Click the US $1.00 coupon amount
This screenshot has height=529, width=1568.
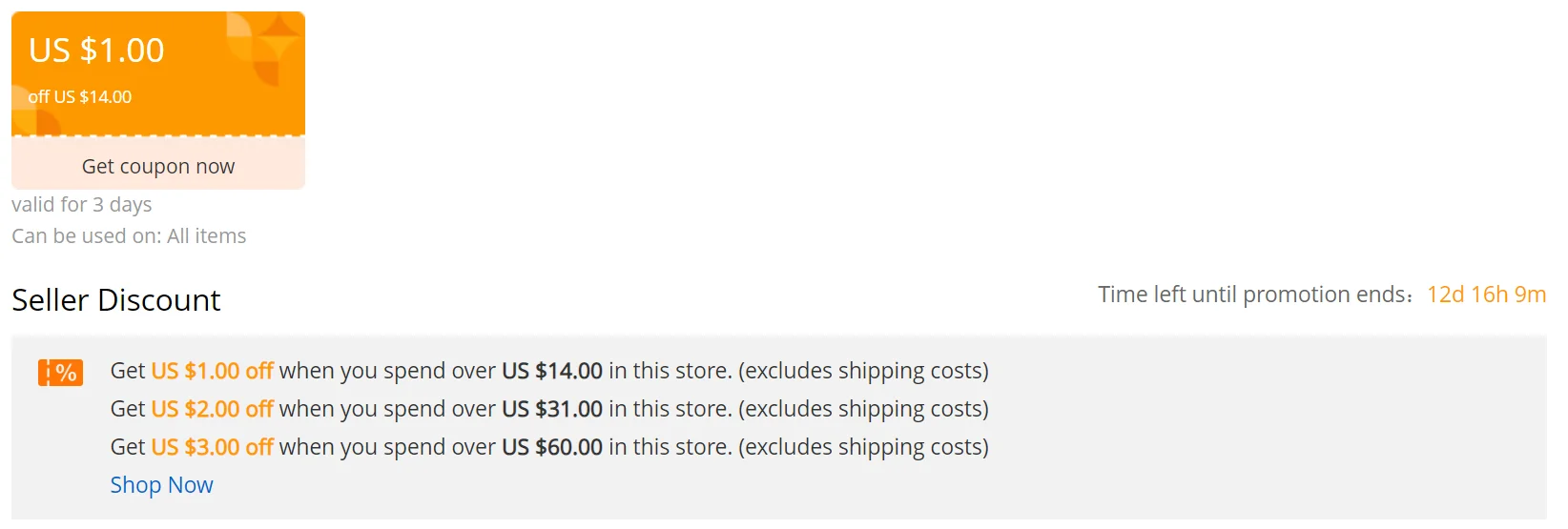click(x=96, y=50)
